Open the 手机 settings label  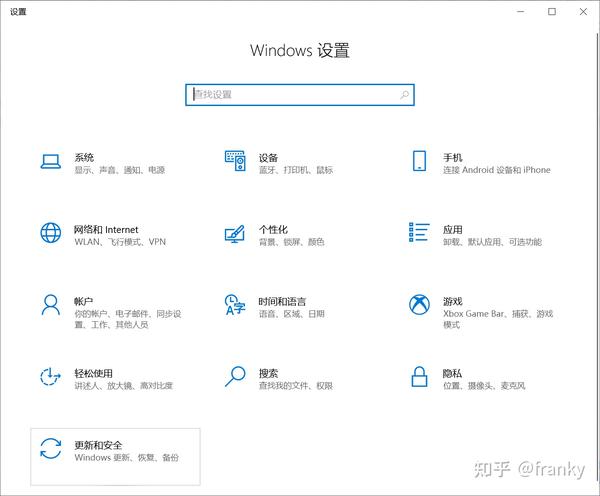tap(453, 157)
